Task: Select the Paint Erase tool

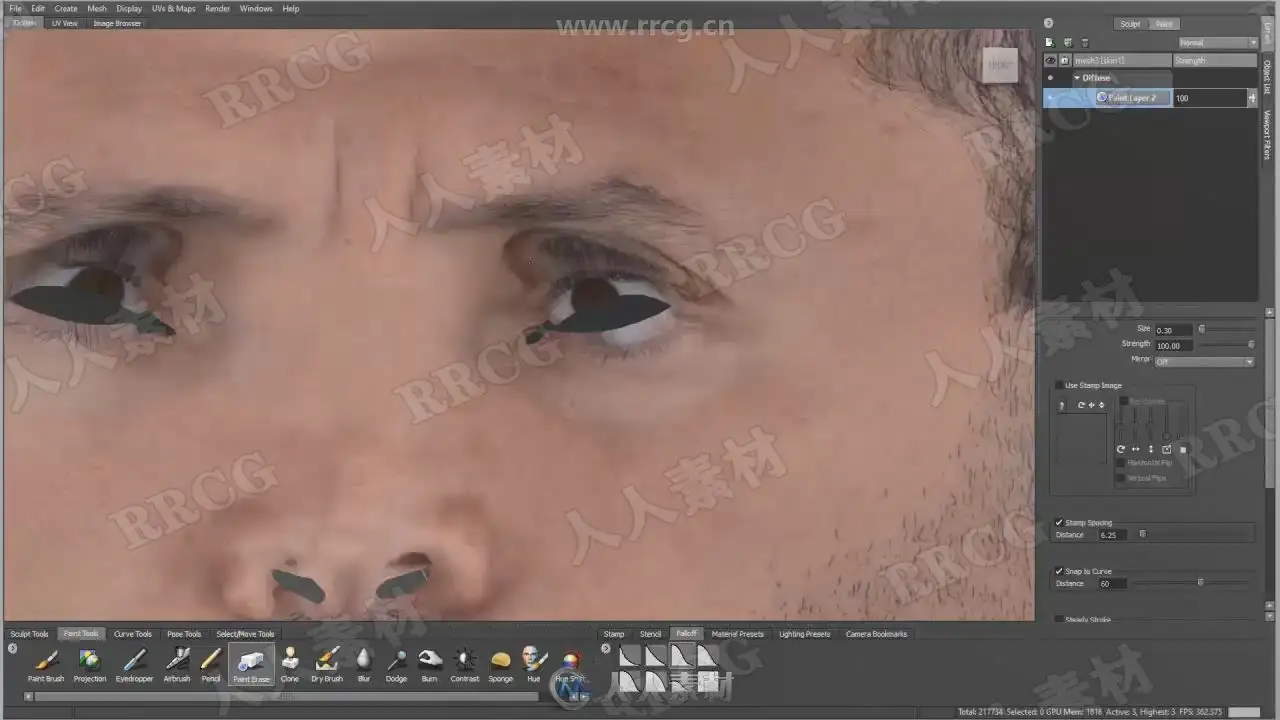Action: (252, 664)
